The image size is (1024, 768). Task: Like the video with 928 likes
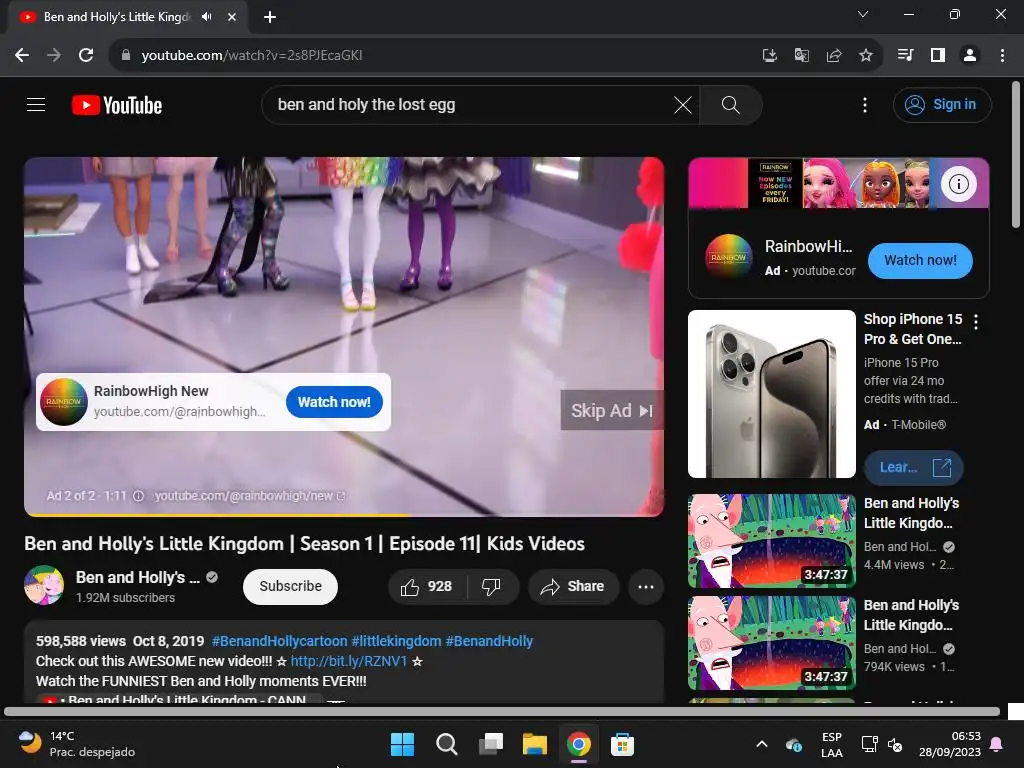click(427, 586)
